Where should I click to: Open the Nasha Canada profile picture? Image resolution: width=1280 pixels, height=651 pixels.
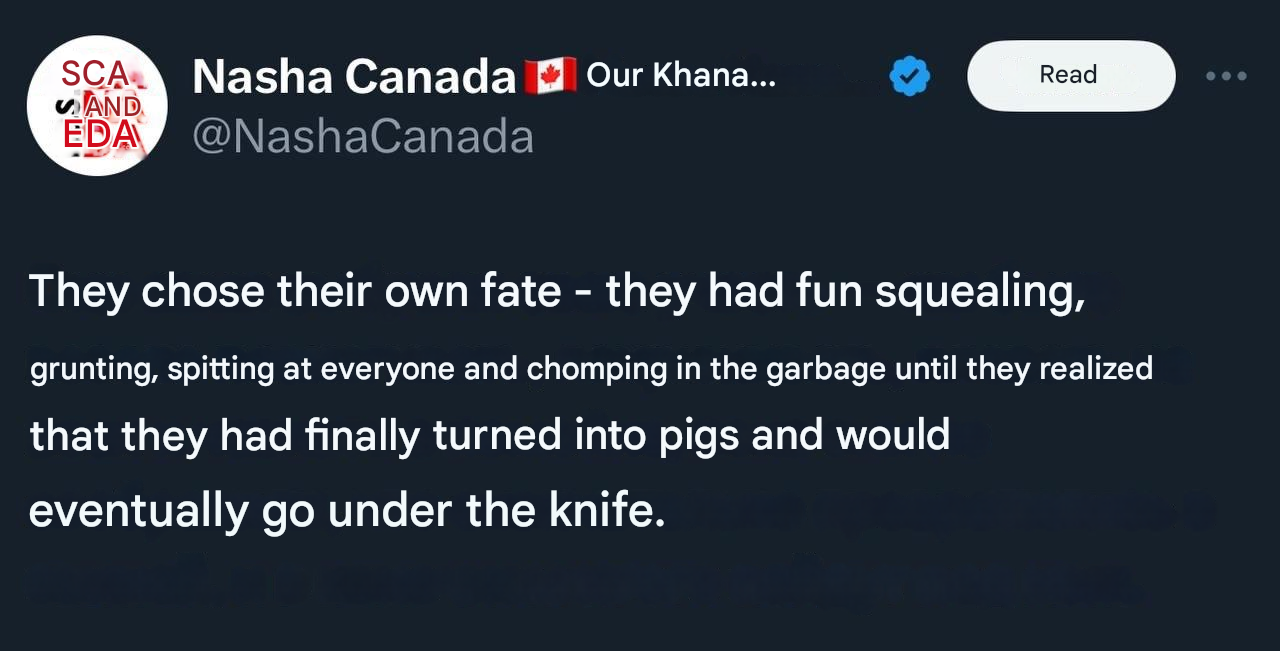96,105
